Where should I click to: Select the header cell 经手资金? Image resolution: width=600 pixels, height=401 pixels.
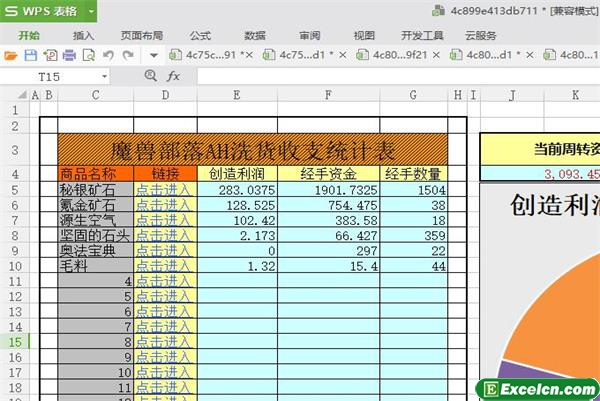pyautogui.click(x=329, y=174)
